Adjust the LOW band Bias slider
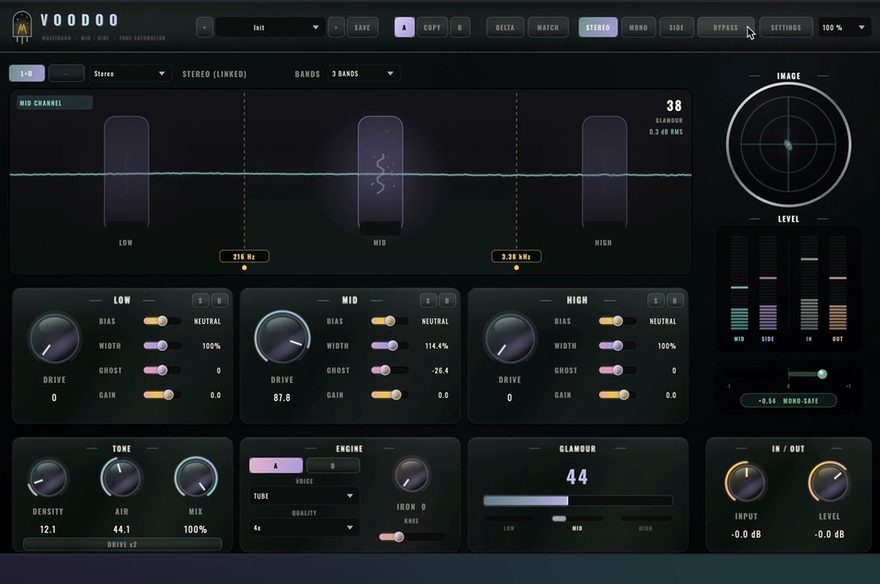The image size is (880, 584). 162,321
